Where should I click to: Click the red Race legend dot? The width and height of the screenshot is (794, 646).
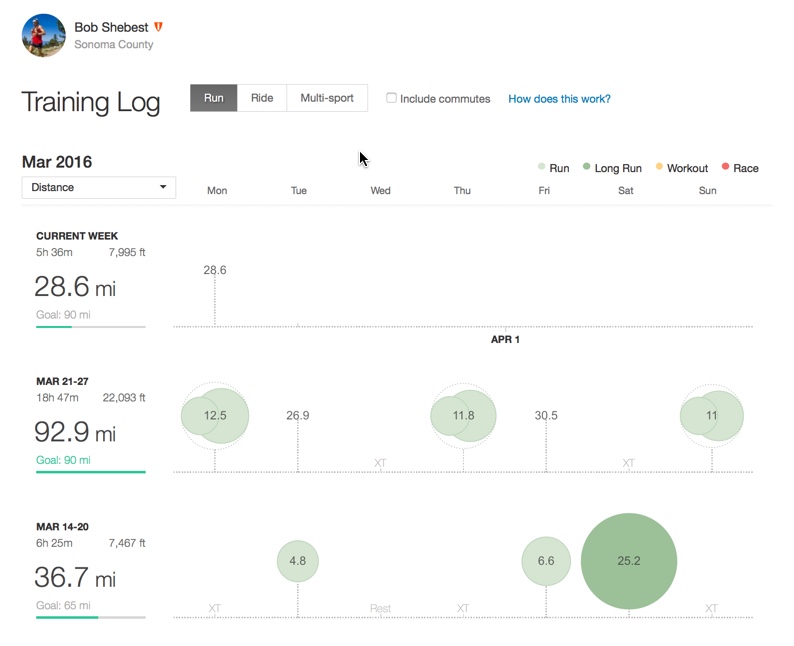725,167
